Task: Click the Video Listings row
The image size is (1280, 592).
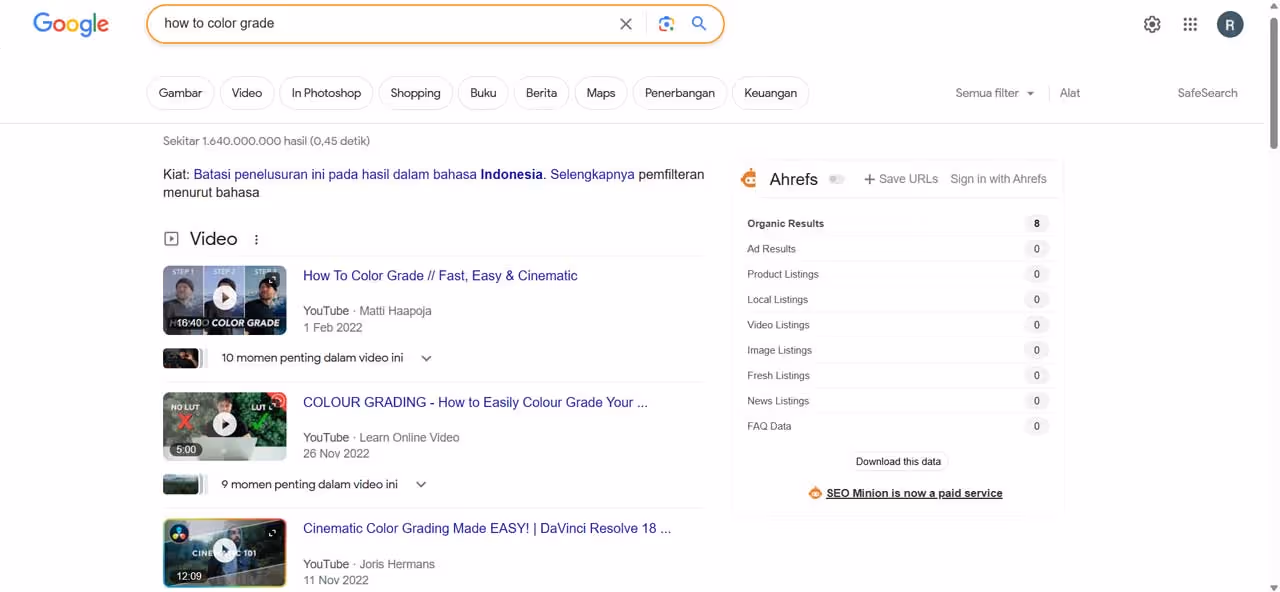Action: pos(897,325)
